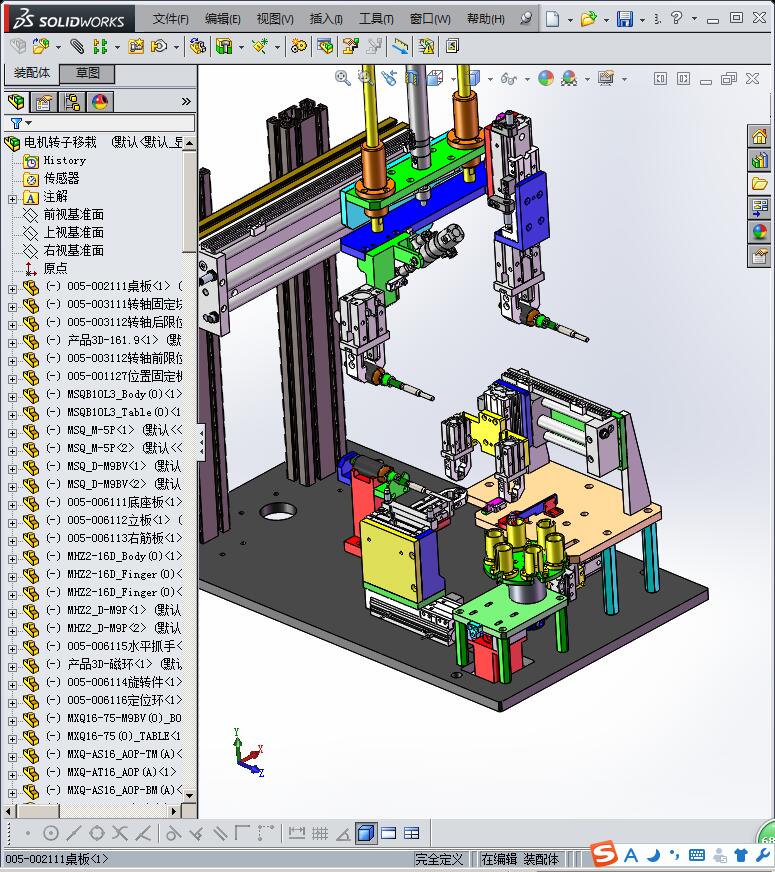Toggle the 3D shaded view button in bottom toolbar
This screenshot has width=775, height=872.
pyautogui.click(x=366, y=833)
